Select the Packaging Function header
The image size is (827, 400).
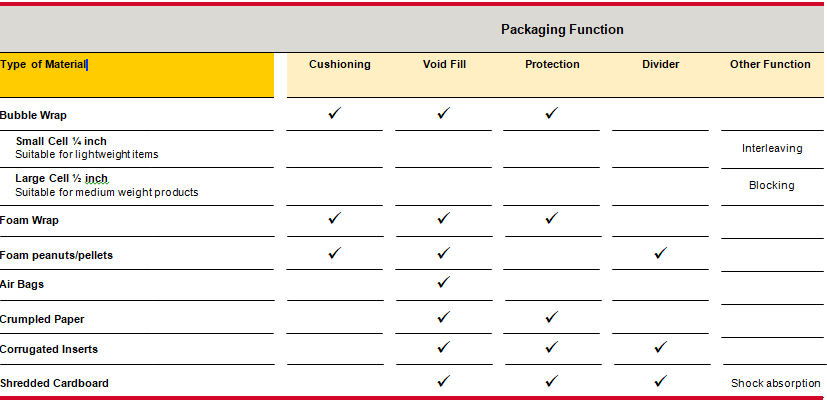[562, 30]
